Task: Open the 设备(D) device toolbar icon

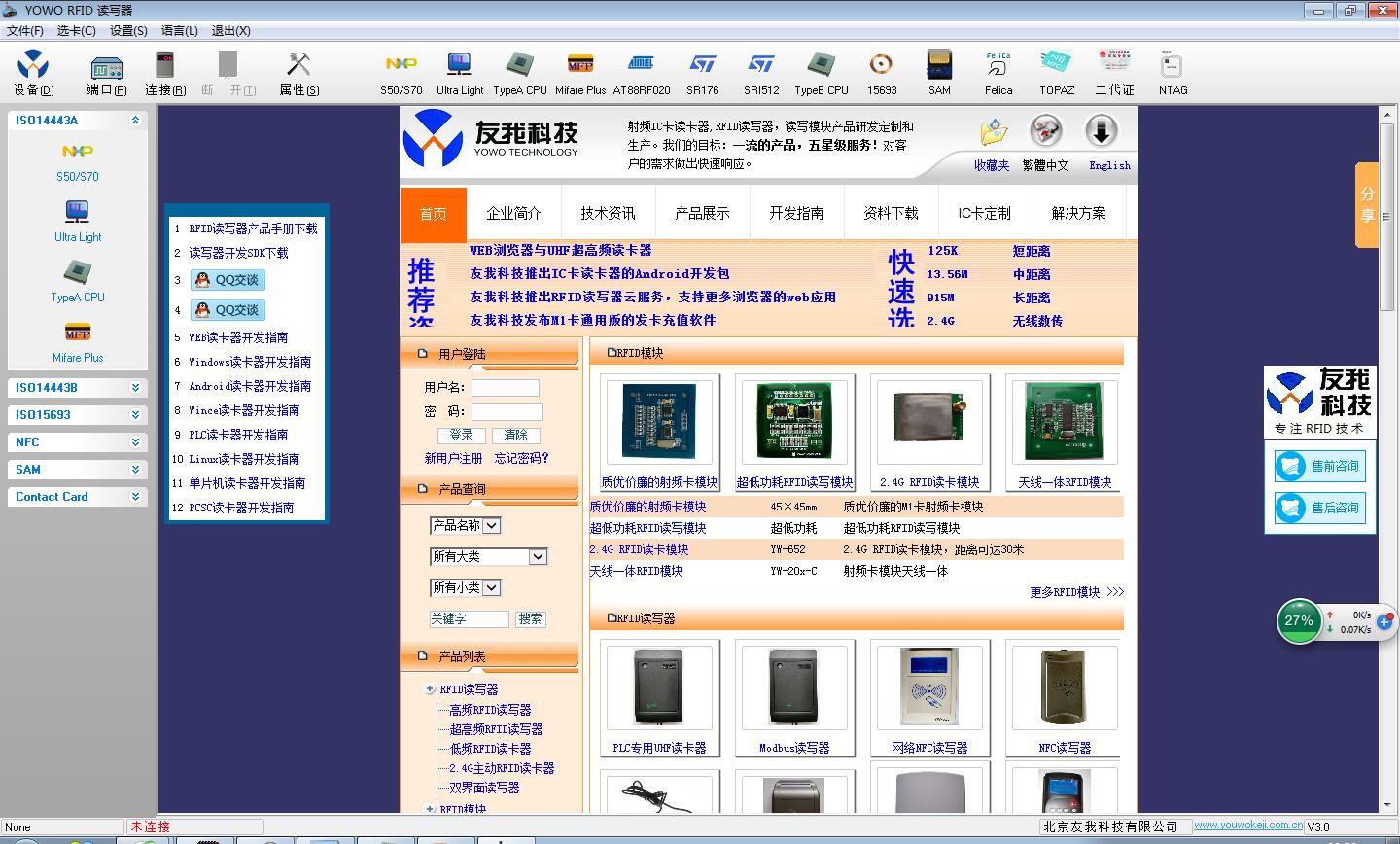Action: tap(33, 74)
